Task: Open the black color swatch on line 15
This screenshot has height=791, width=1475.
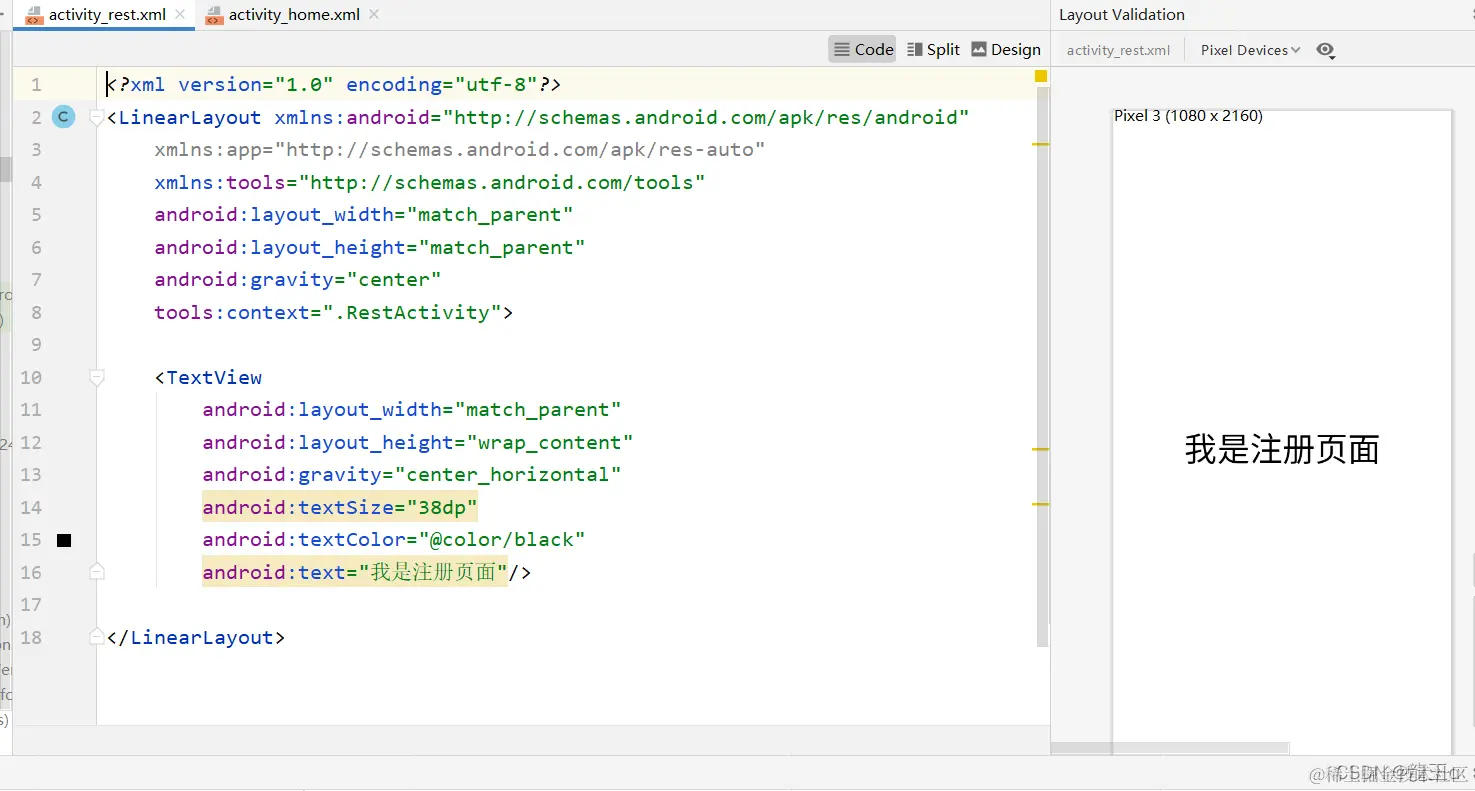Action: tap(64, 540)
